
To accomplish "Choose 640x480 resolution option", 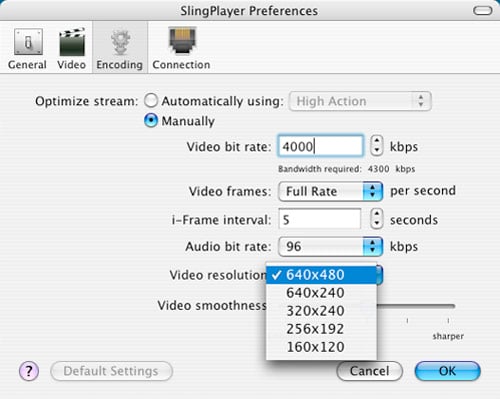I will pos(322,275).
